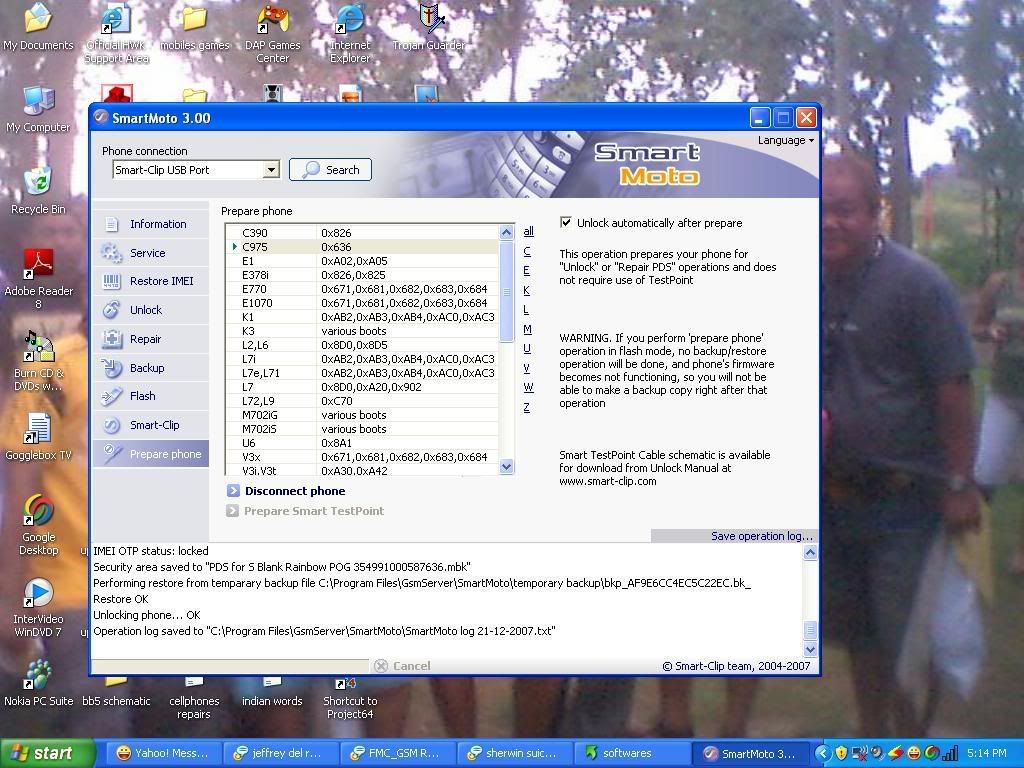Screen dimensions: 1024x768
Task: Select Official HWK Support Area shortcut
Action: tap(116, 34)
